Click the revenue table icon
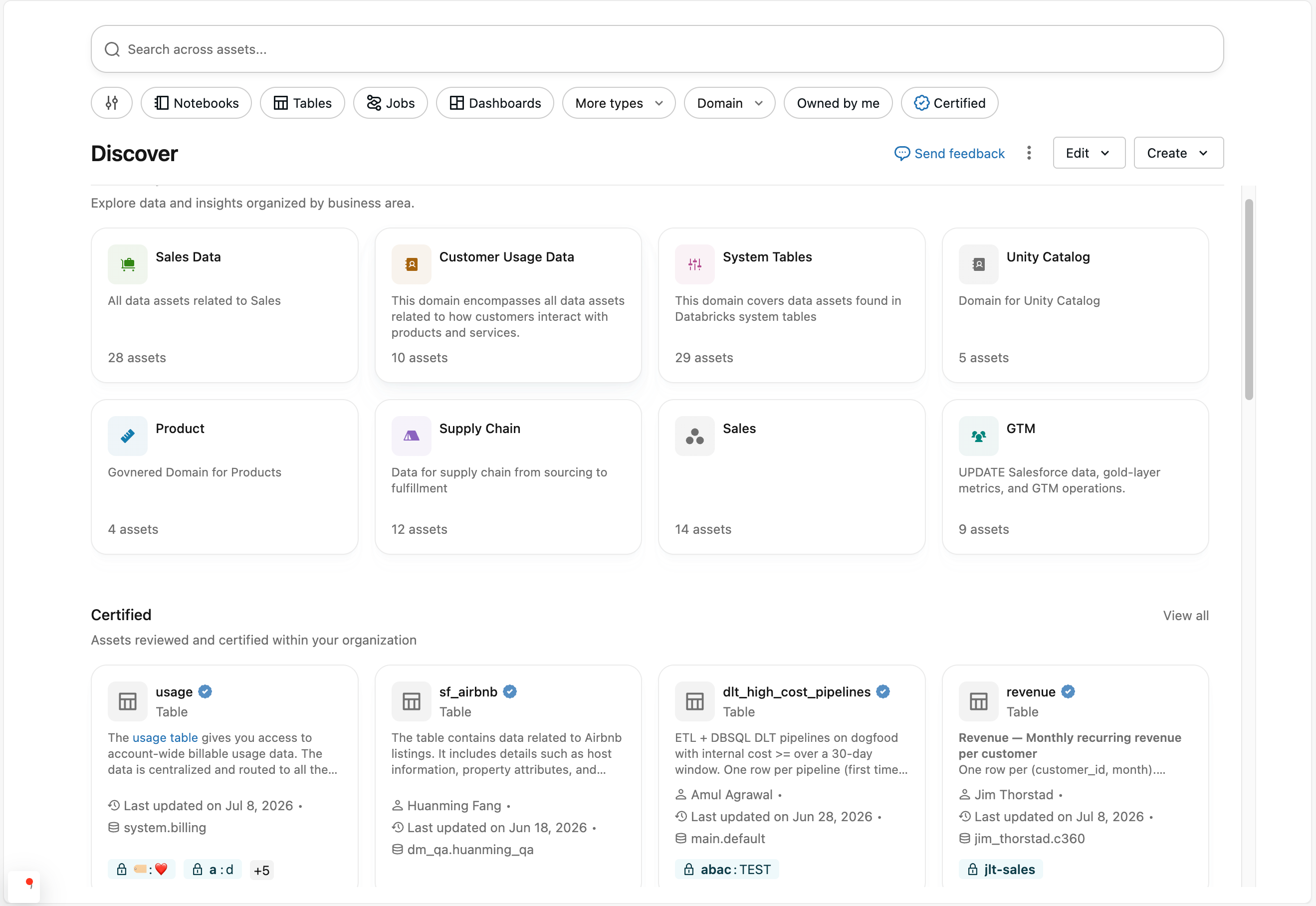This screenshot has height=906, width=1316. 978,701
